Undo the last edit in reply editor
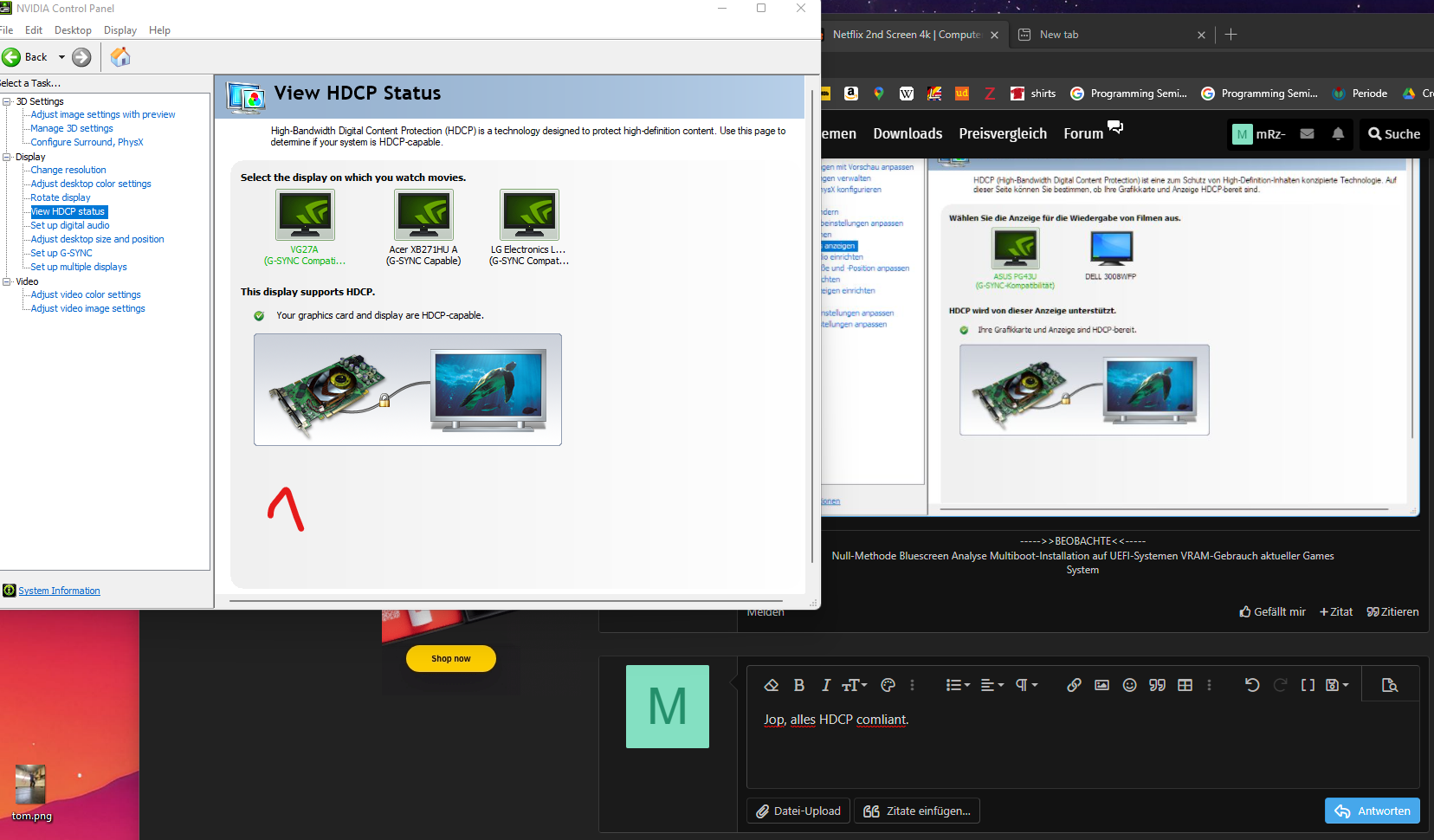The width and height of the screenshot is (1434, 840). click(1252, 685)
